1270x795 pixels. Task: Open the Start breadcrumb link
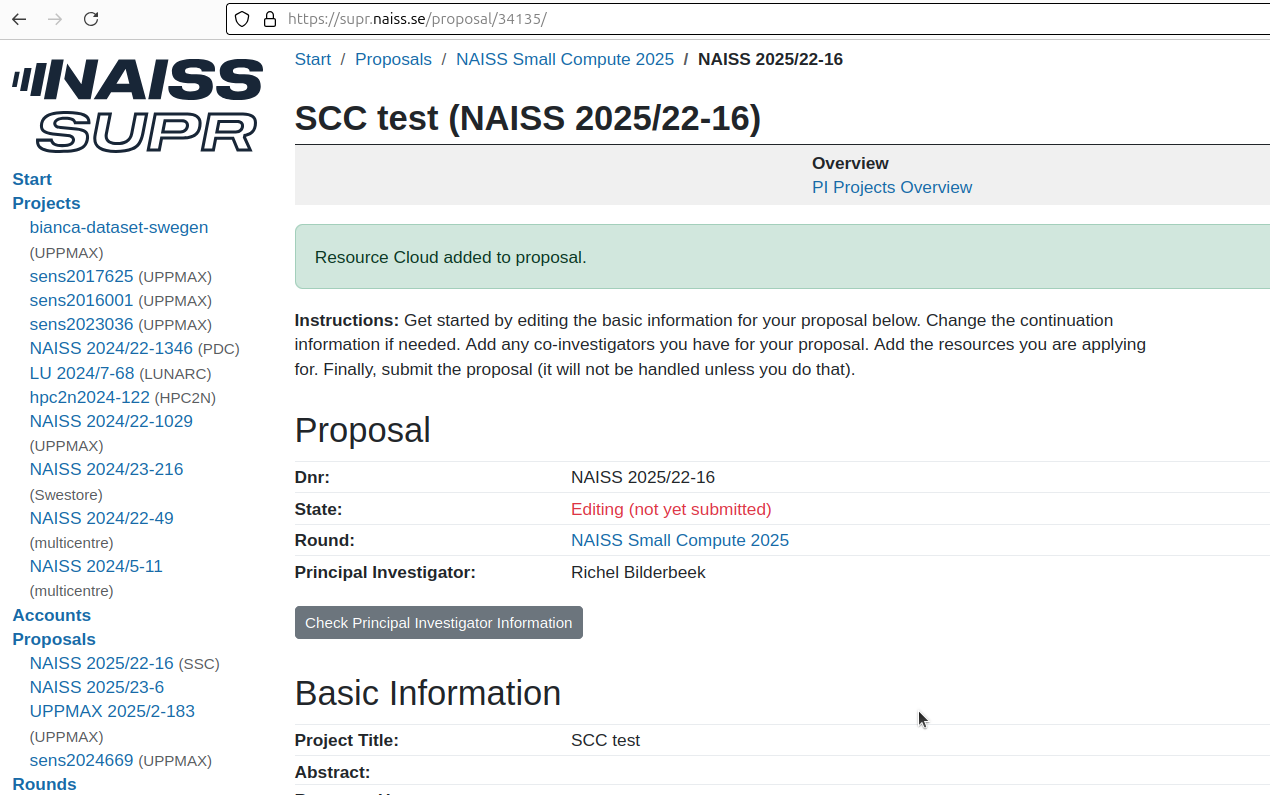point(312,59)
